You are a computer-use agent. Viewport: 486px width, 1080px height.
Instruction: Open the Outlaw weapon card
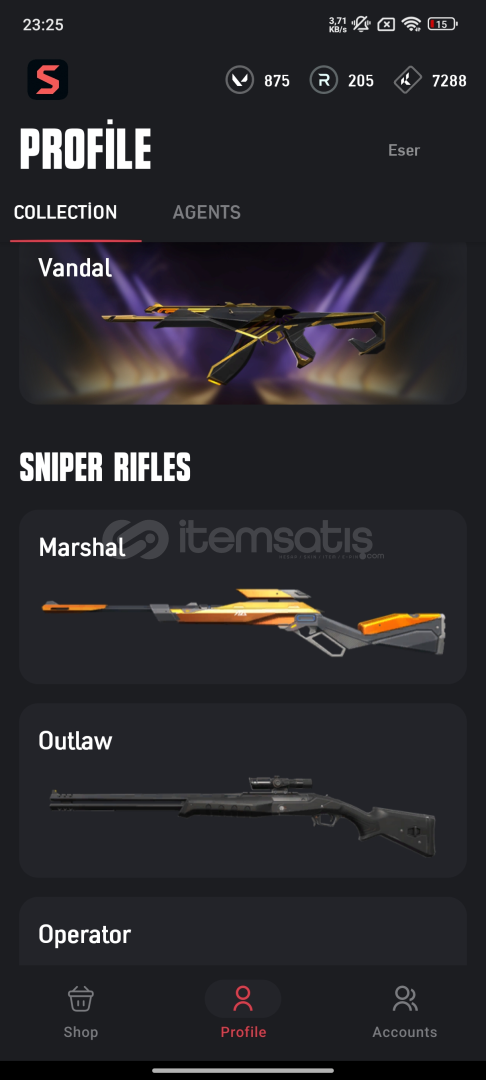click(x=243, y=791)
